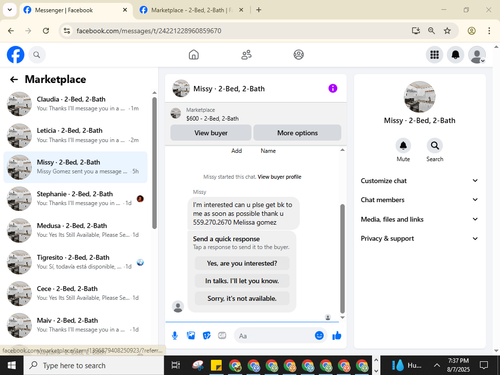
Task: Mute the chat with Missy
Action: 403,146
